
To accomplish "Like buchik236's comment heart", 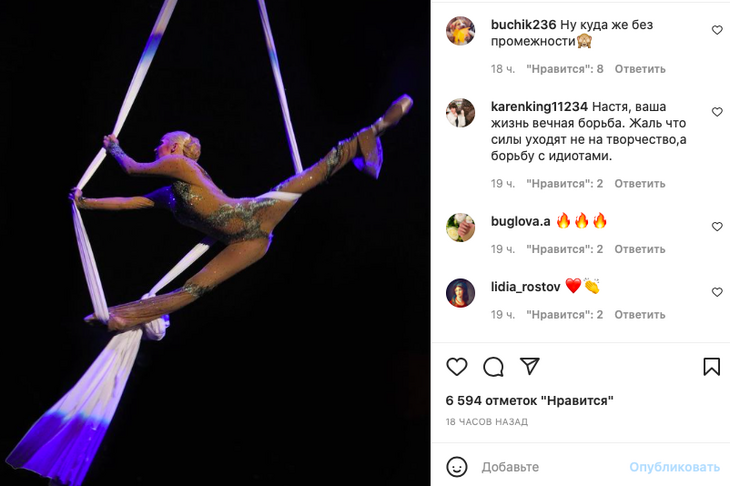I will pyautogui.click(x=717, y=31).
